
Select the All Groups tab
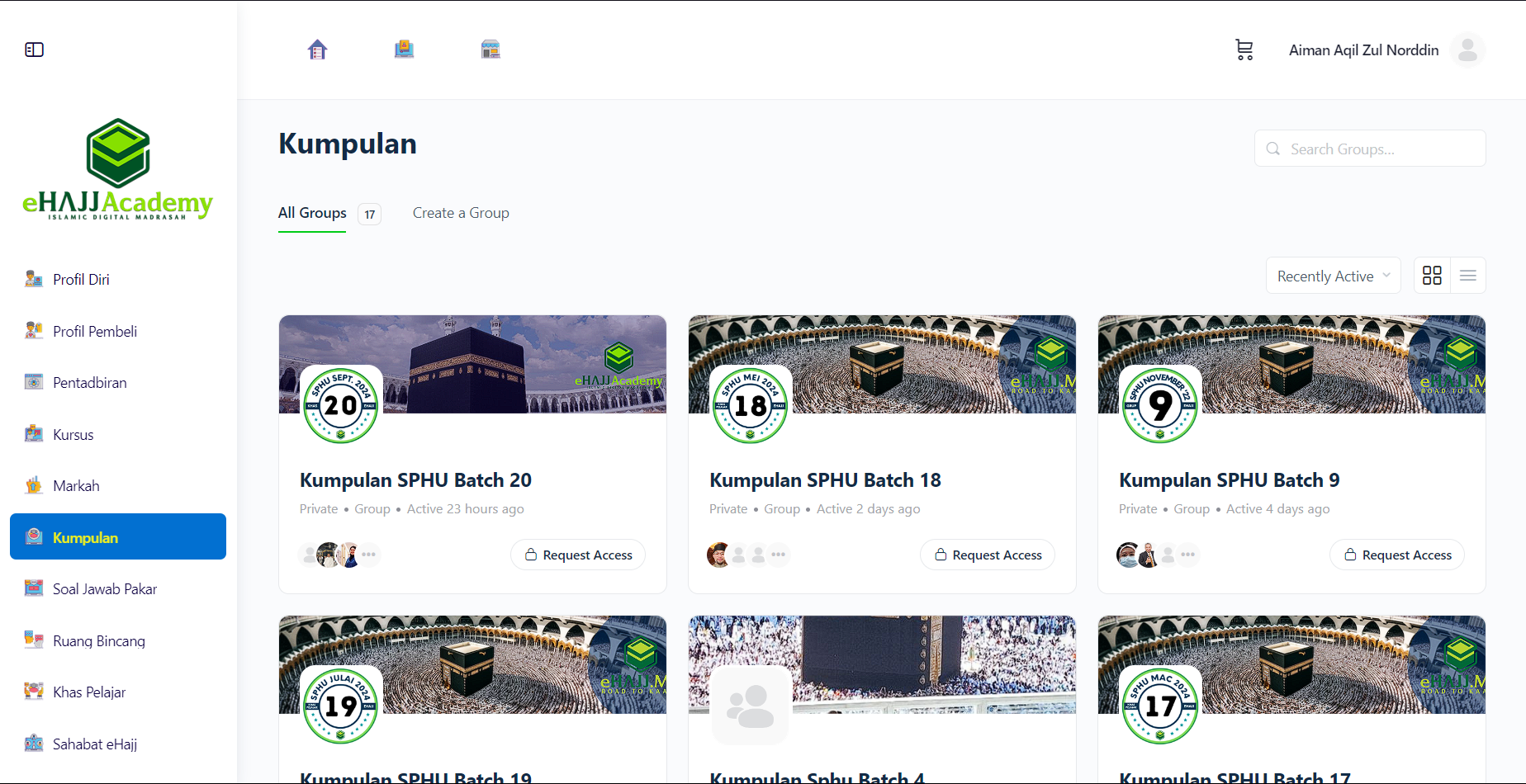tap(312, 213)
